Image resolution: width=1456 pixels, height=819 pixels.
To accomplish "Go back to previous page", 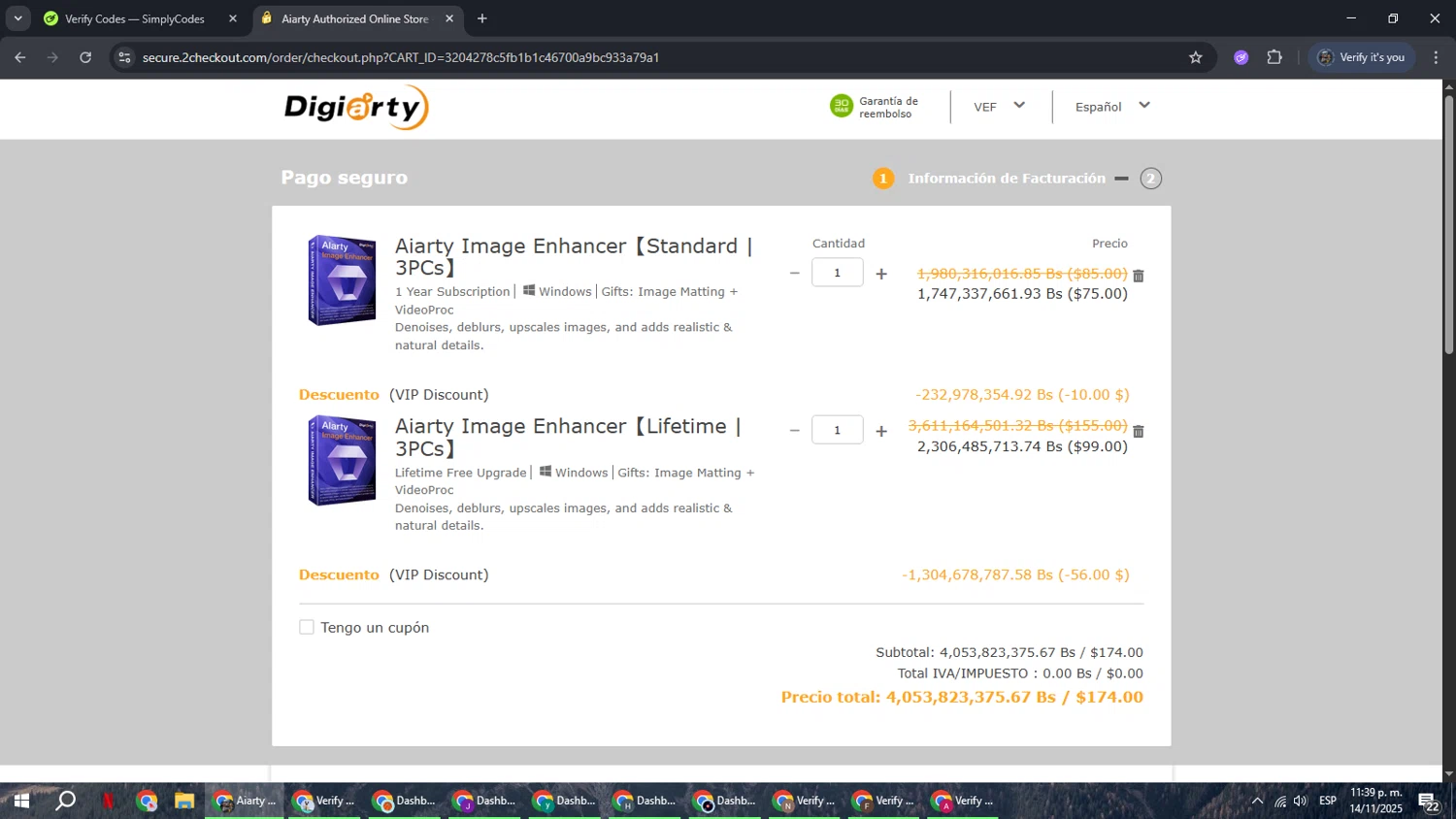I will point(20,57).
